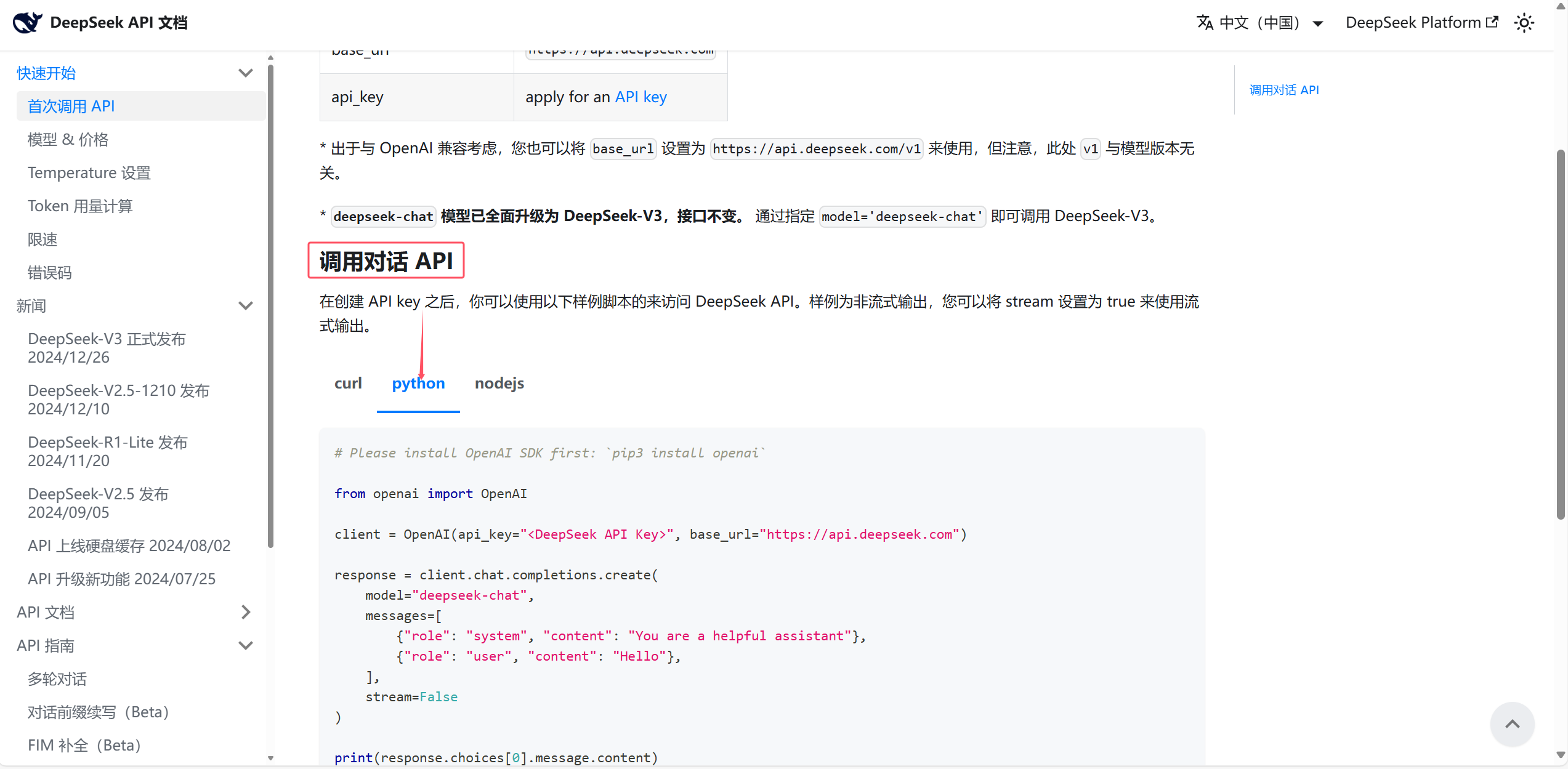
Task: Click the stream=False code line
Action: tap(411, 697)
